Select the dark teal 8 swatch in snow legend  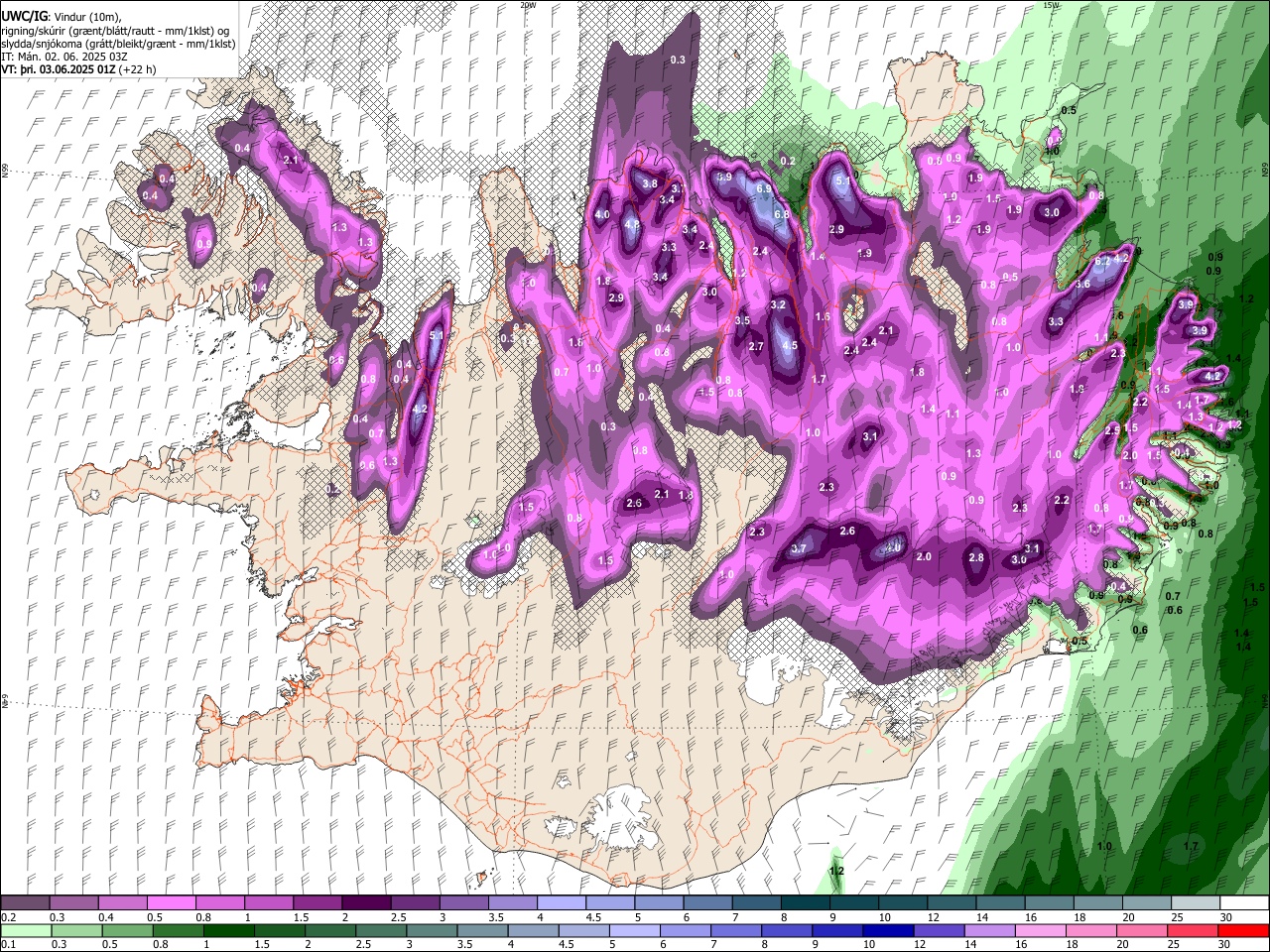pos(806,903)
